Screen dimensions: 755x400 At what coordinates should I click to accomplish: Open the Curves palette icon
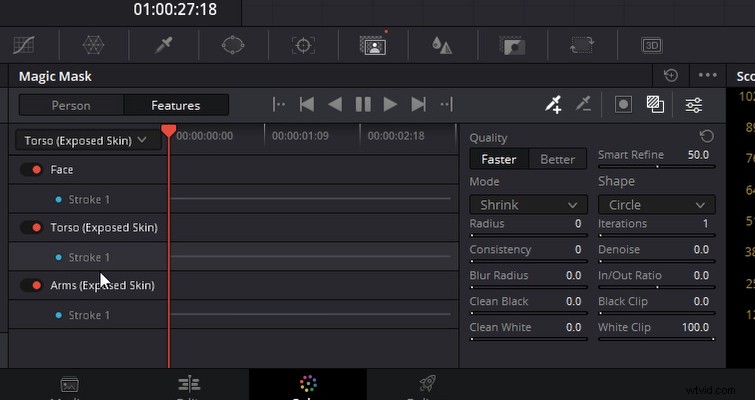[24, 45]
